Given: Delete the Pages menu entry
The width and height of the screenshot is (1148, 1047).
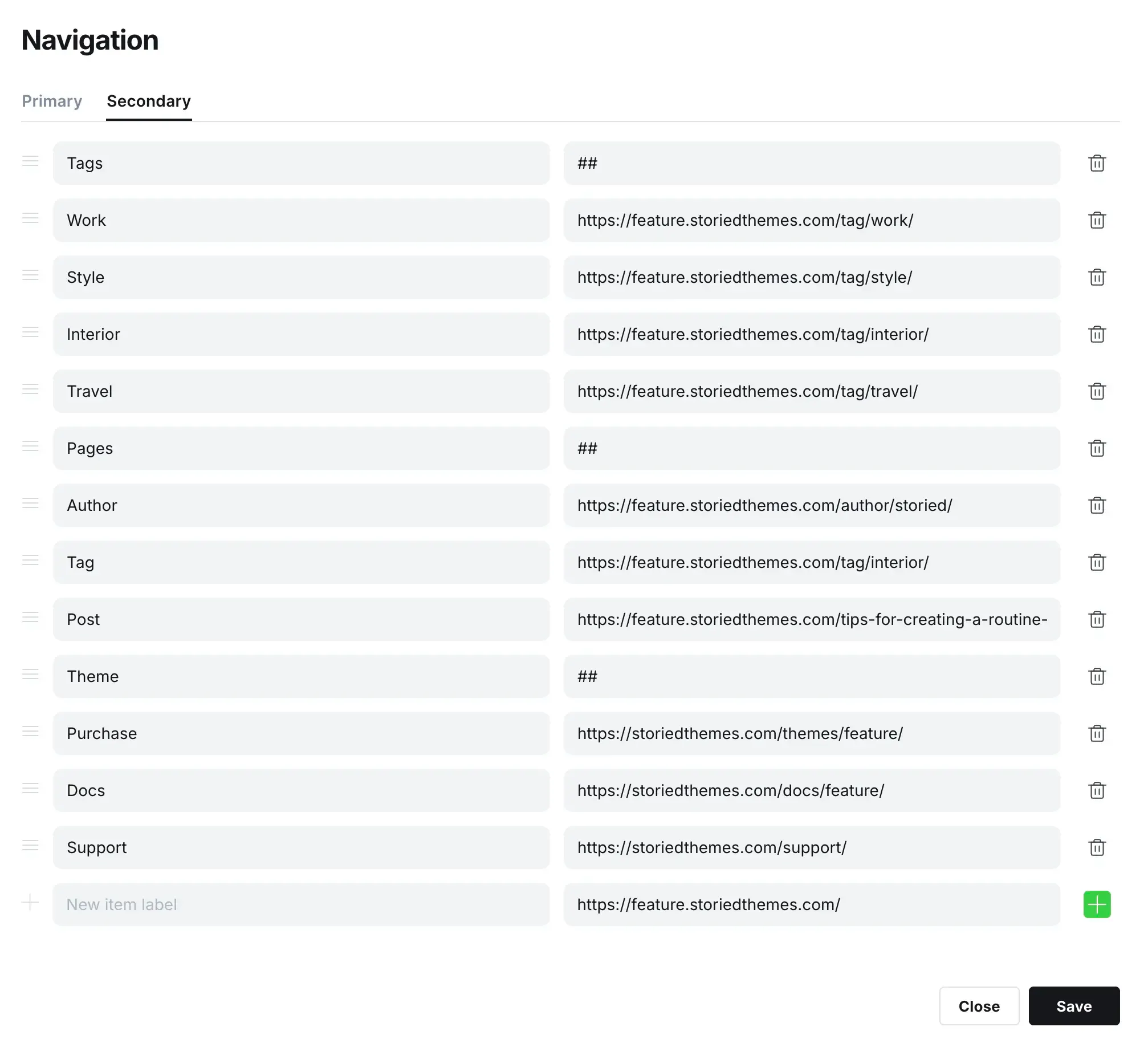Looking at the screenshot, I should click(x=1097, y=448).
